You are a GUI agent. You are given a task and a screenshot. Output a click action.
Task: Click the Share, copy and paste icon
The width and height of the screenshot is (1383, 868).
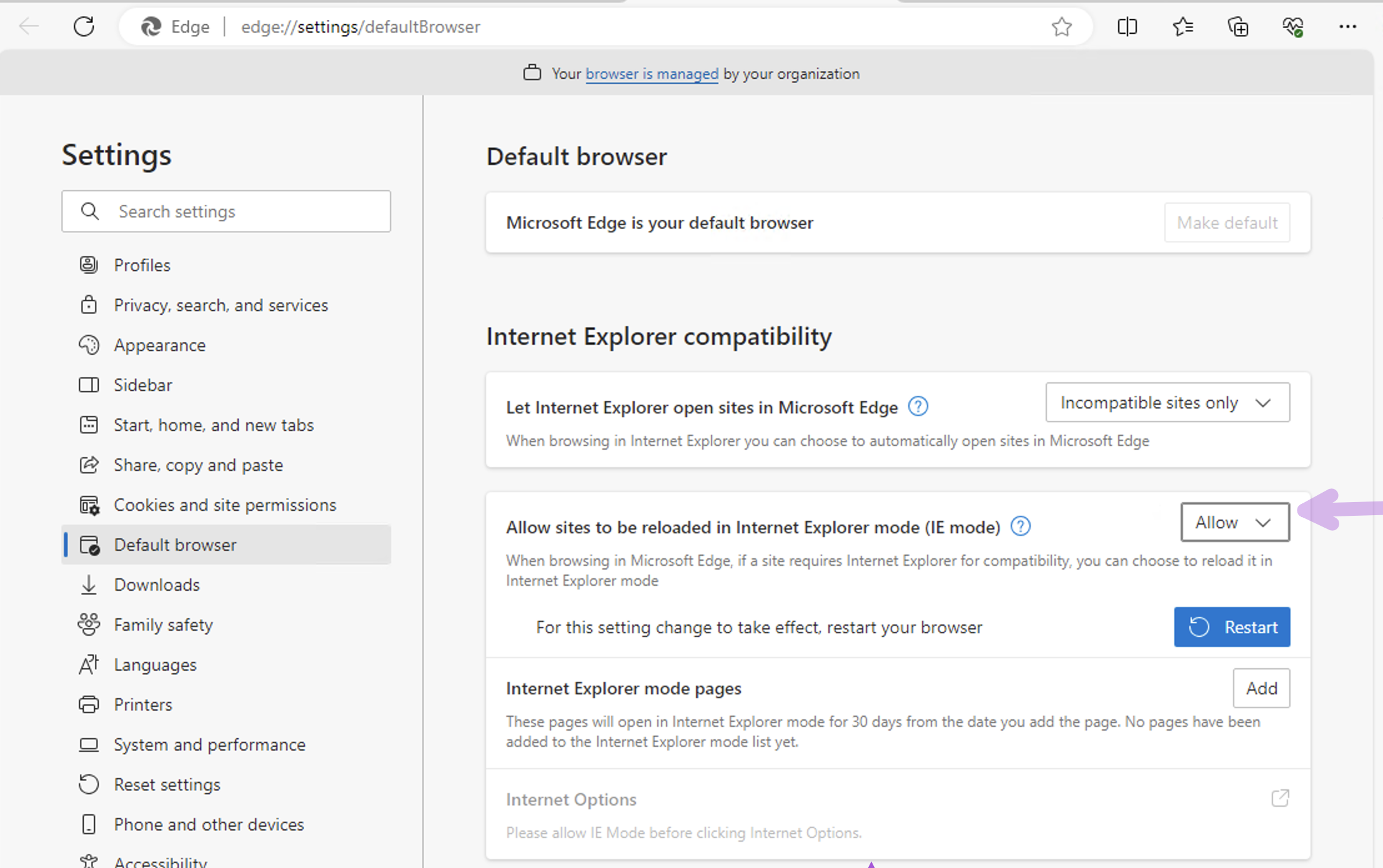click(x=89, y=465)
